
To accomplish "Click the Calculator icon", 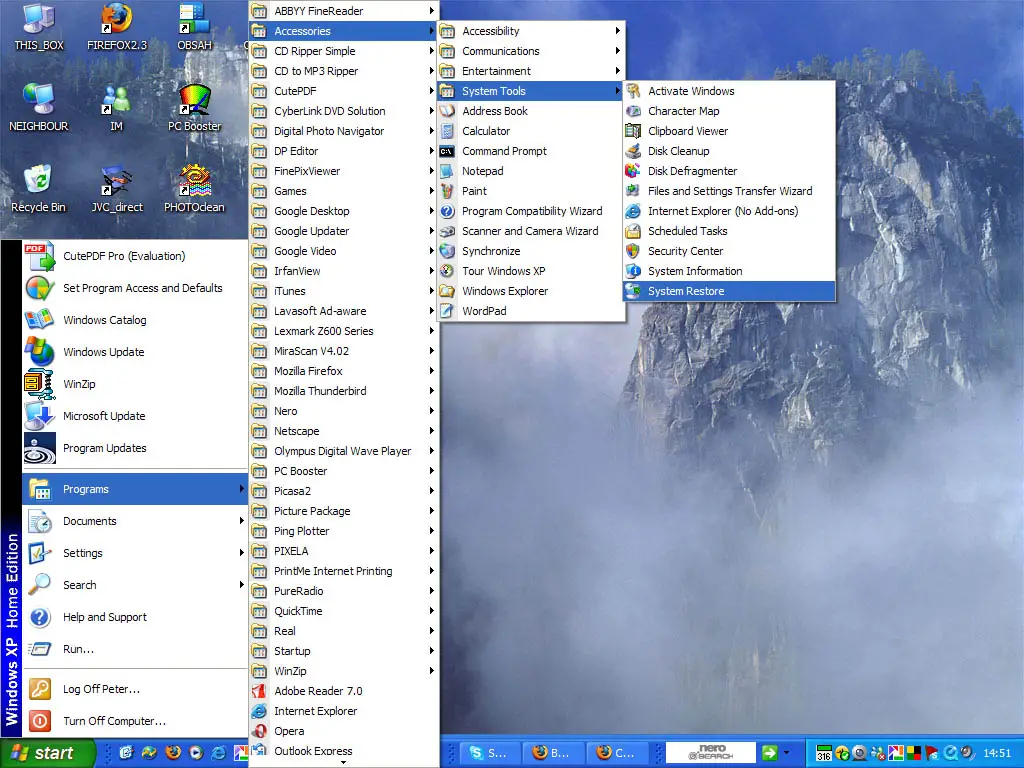I will (x=447, y=131).
